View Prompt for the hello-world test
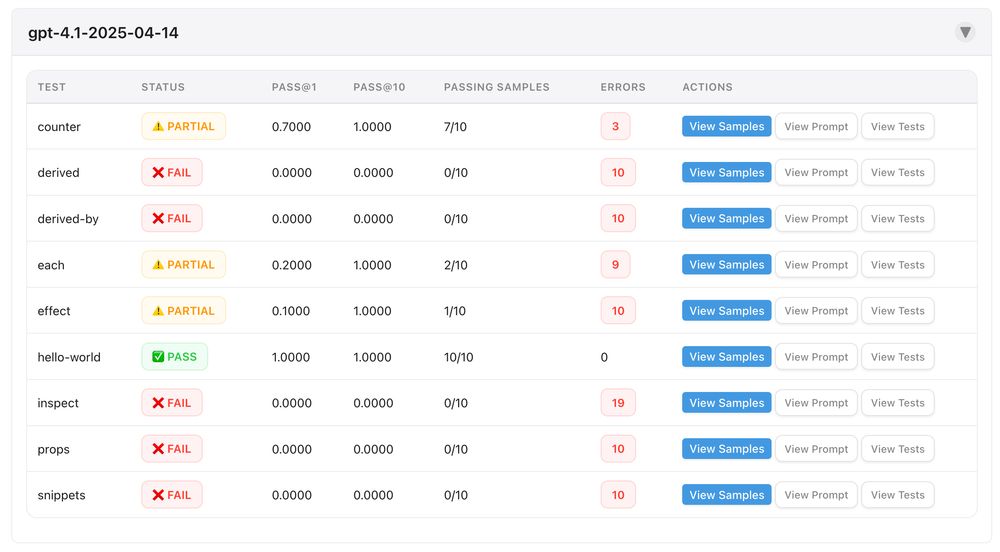 816,356
